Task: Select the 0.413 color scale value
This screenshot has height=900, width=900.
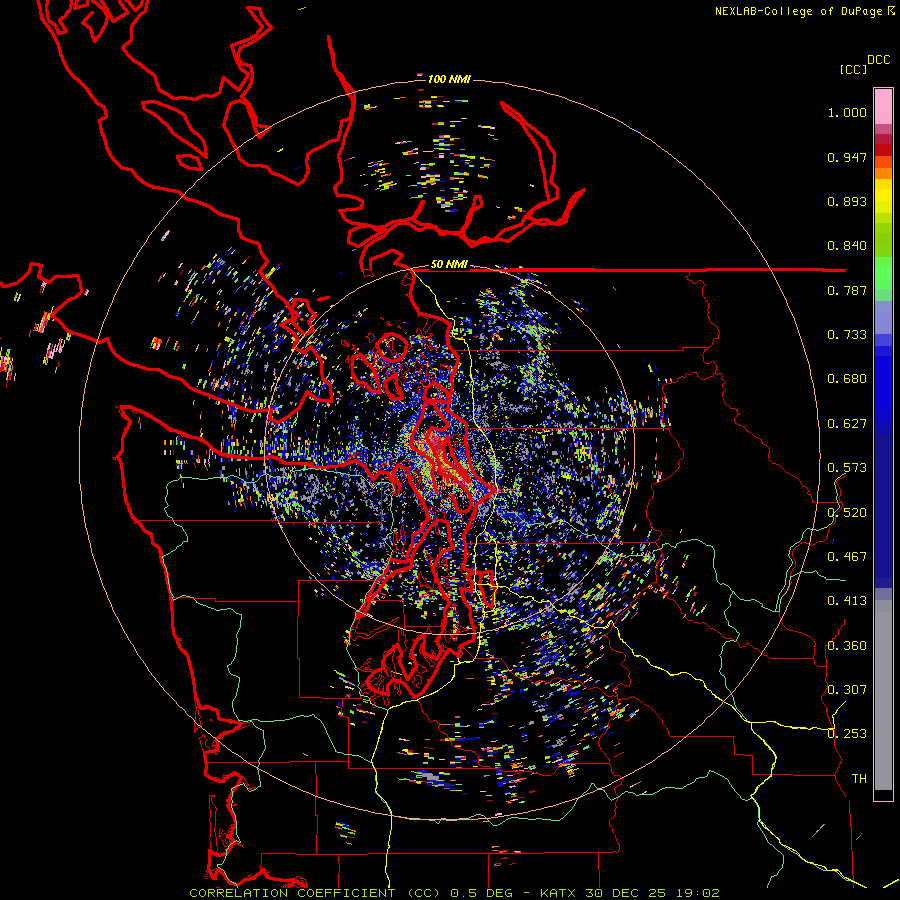Action: [847, 601]
